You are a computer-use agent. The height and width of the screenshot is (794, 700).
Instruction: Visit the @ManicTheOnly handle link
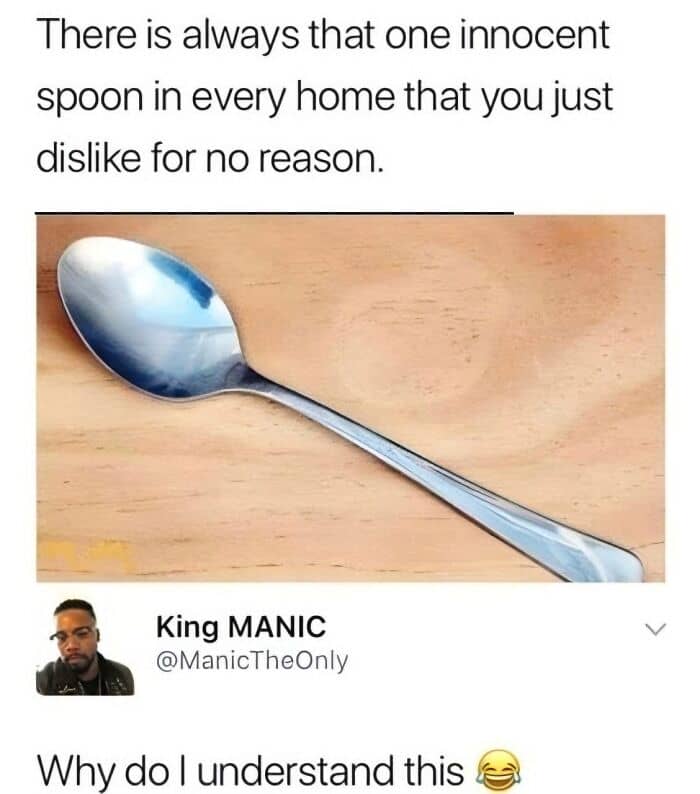coord(252,660)
